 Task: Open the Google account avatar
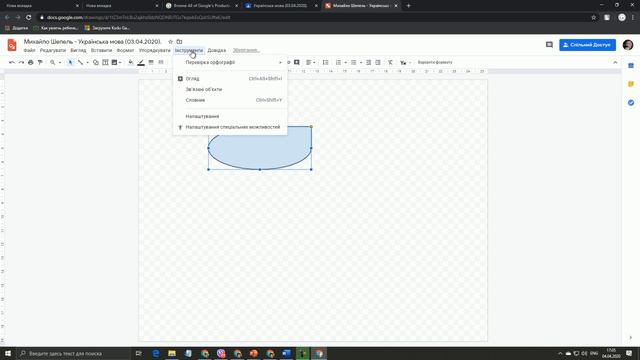628,45
